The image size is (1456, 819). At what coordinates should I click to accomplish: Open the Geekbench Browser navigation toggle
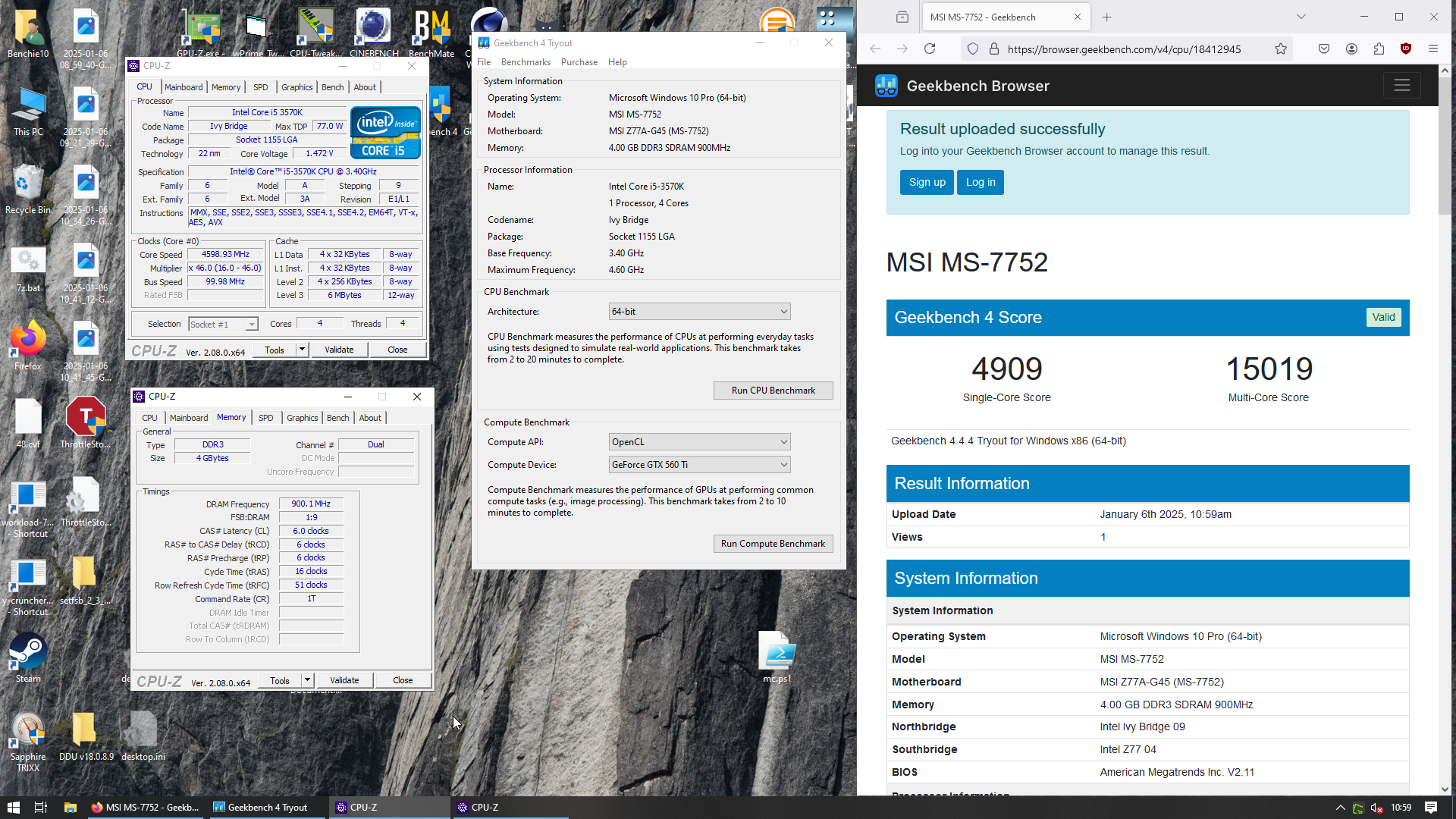coord(1401,86)
